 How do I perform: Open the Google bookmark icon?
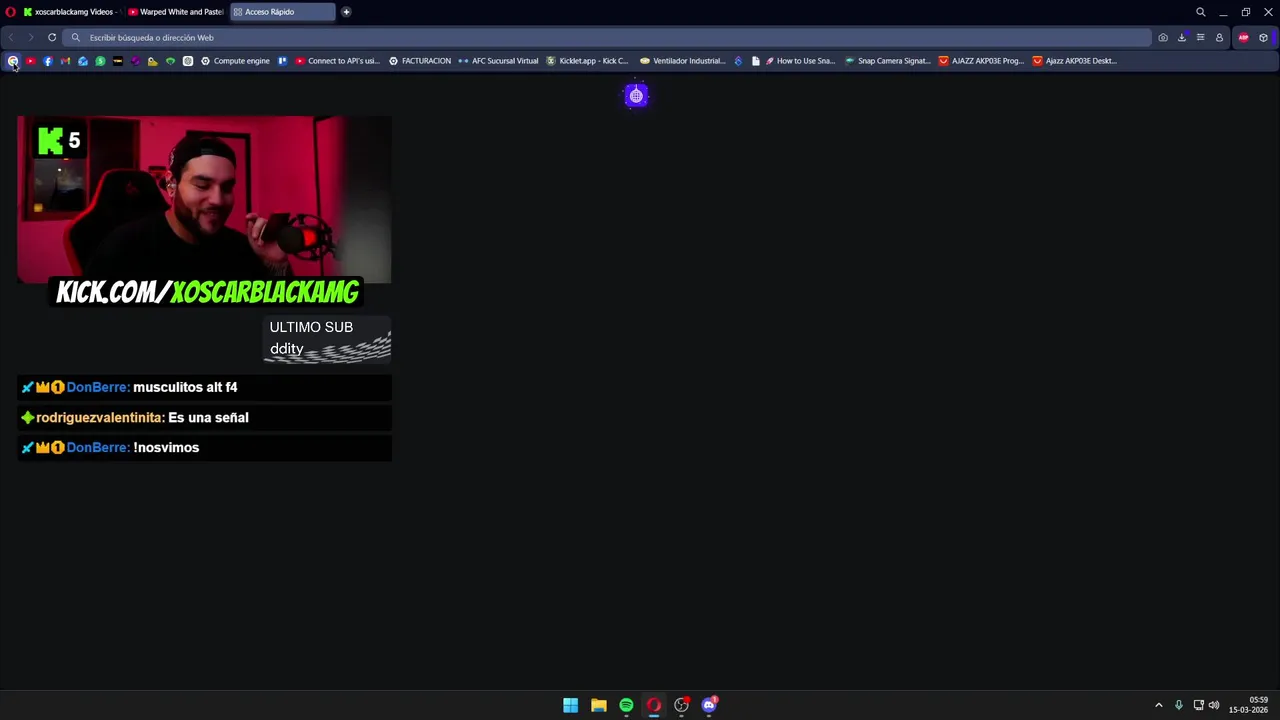pos(13,61)
